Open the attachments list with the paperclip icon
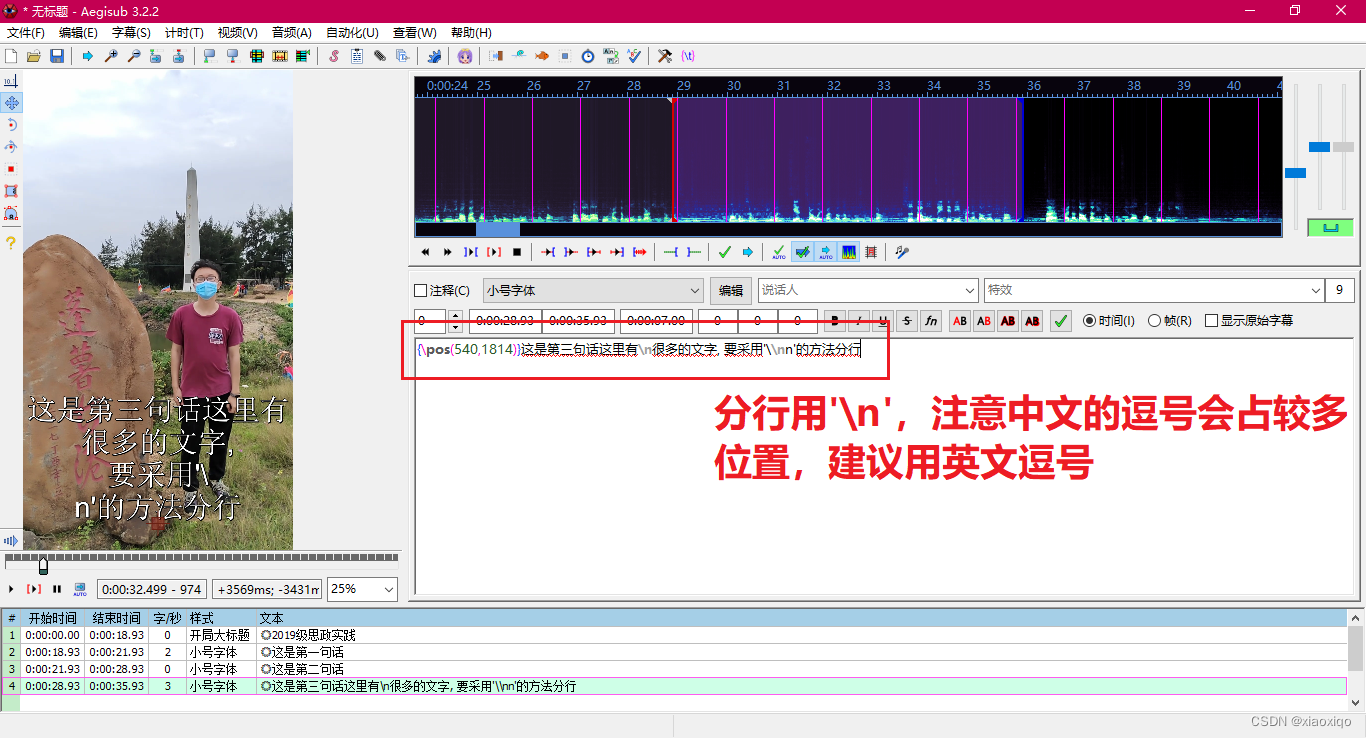The image size is (1366, 738). point(378,56)
